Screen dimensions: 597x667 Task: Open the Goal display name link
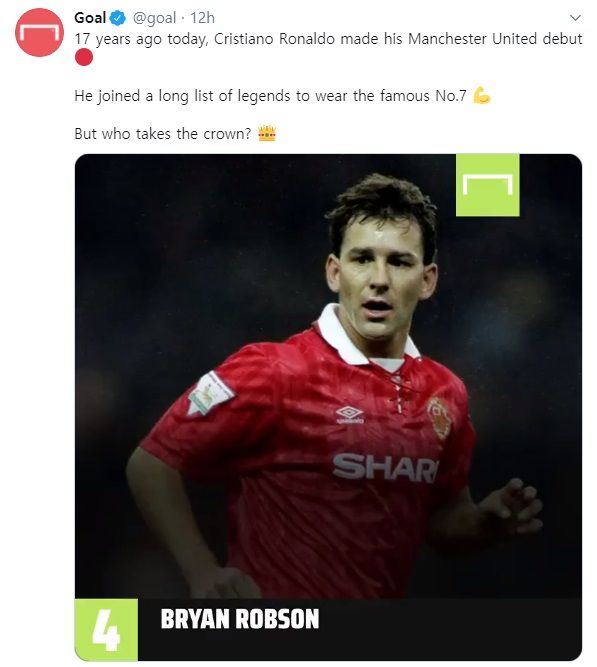(90, 18)
